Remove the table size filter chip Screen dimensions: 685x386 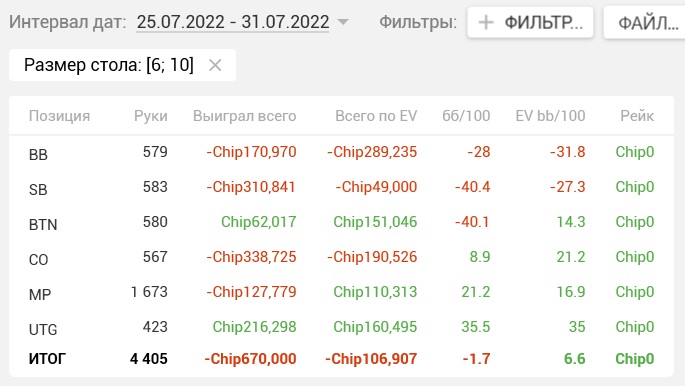pos(215,65)
